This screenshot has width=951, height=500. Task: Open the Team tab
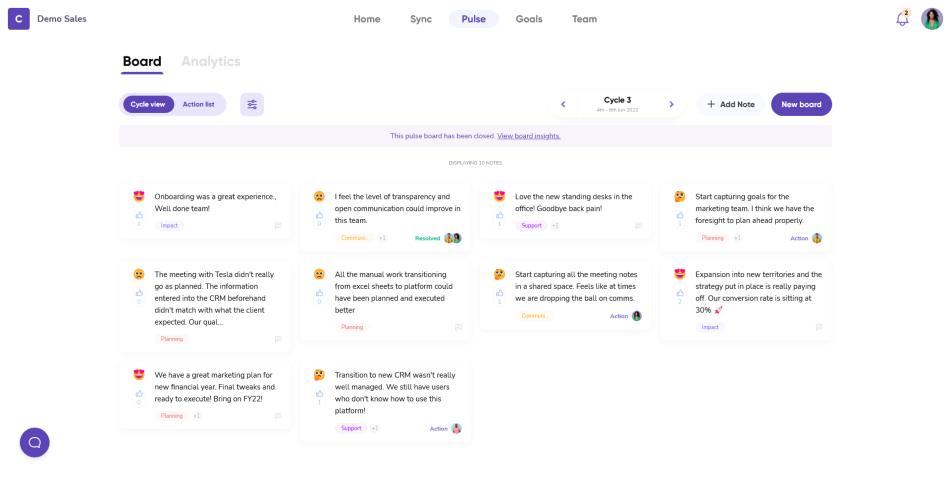[x=585, y=19]
